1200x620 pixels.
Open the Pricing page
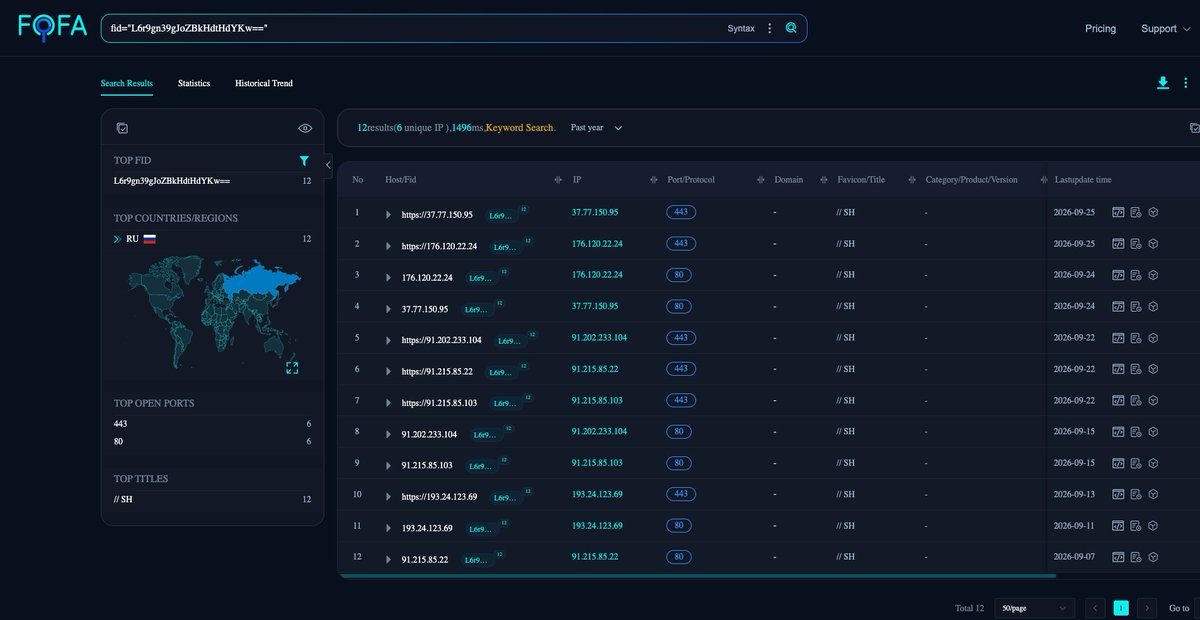coord(1100,29)
